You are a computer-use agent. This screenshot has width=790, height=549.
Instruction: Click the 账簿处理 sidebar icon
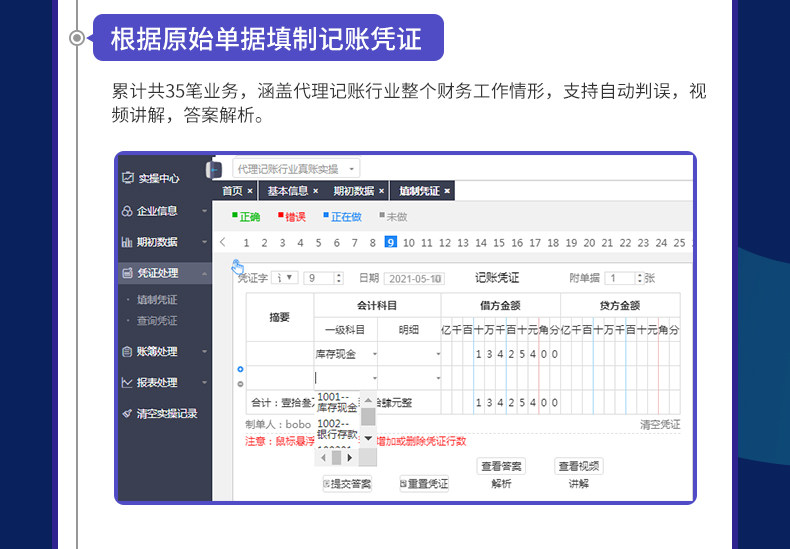pyautogui.click(x=127, y=352)
